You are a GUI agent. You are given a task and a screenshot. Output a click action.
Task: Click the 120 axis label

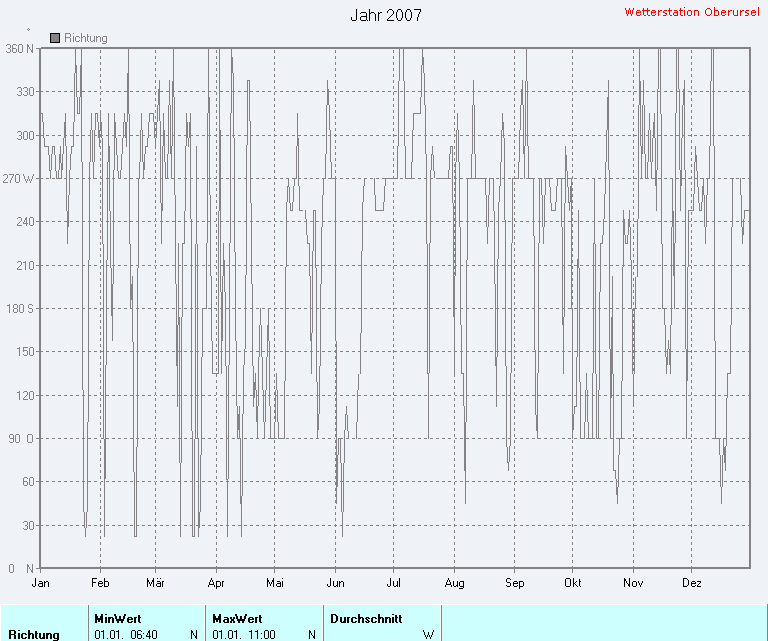point(25,395)
